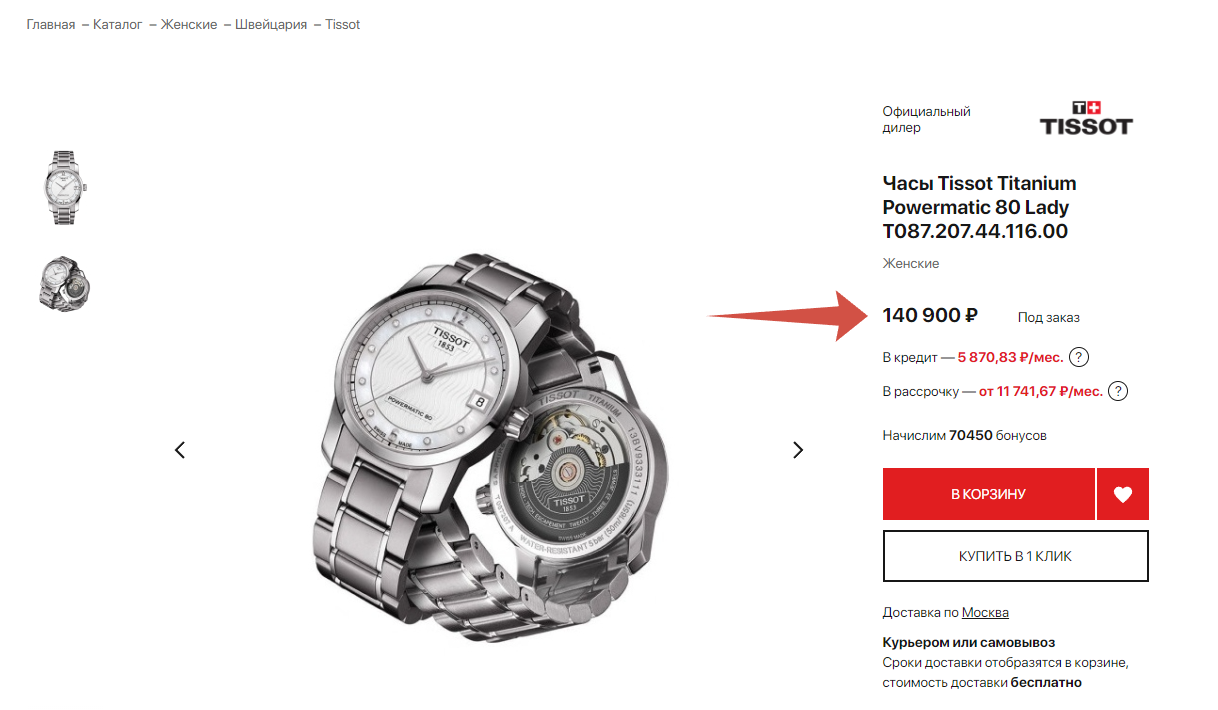Click the Tissot breadcrumb link
The height and width of the screenshot is (710, 1218).
point(342,24)
